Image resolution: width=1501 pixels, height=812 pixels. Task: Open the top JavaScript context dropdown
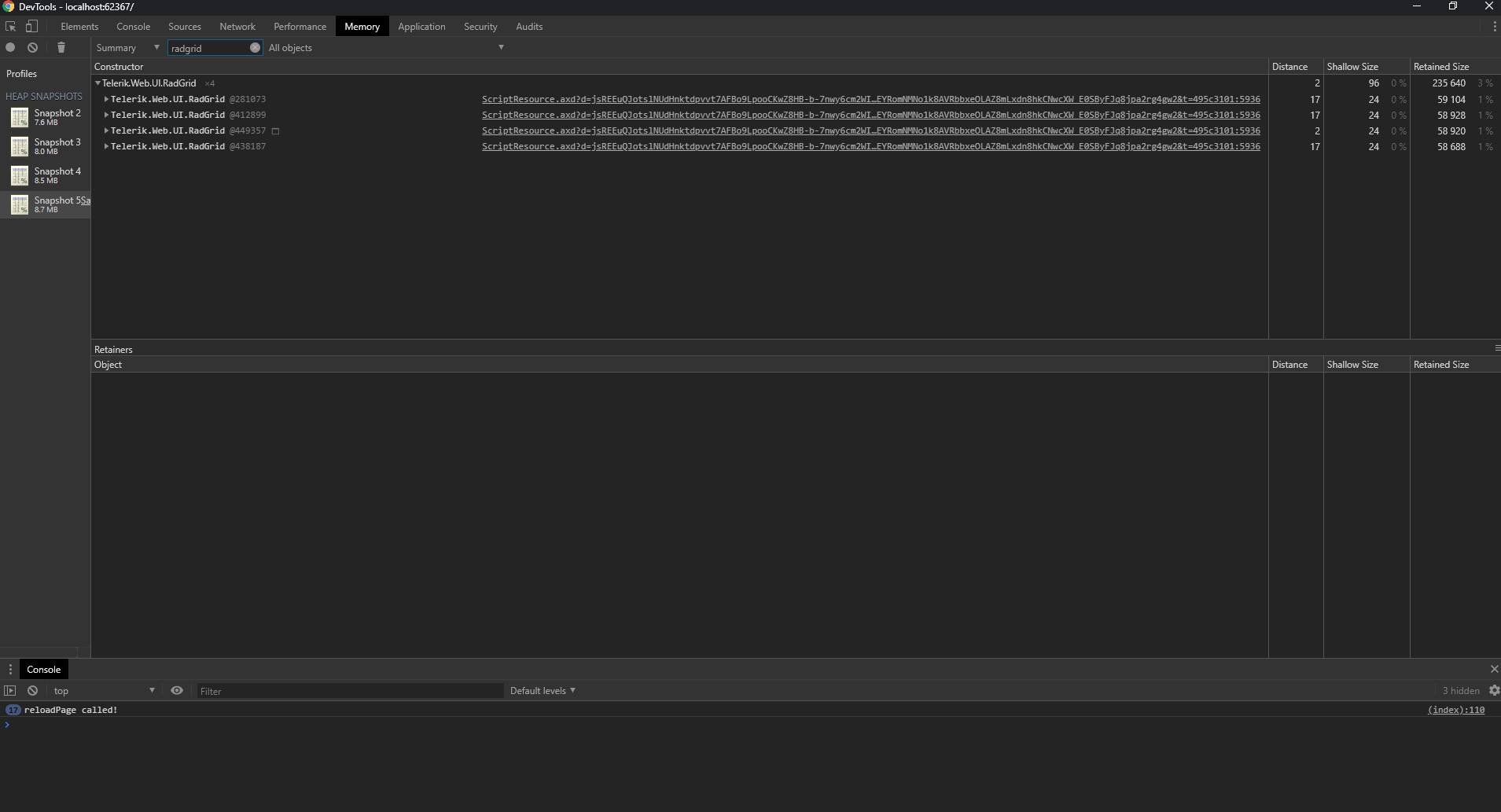tap(104, 691)
